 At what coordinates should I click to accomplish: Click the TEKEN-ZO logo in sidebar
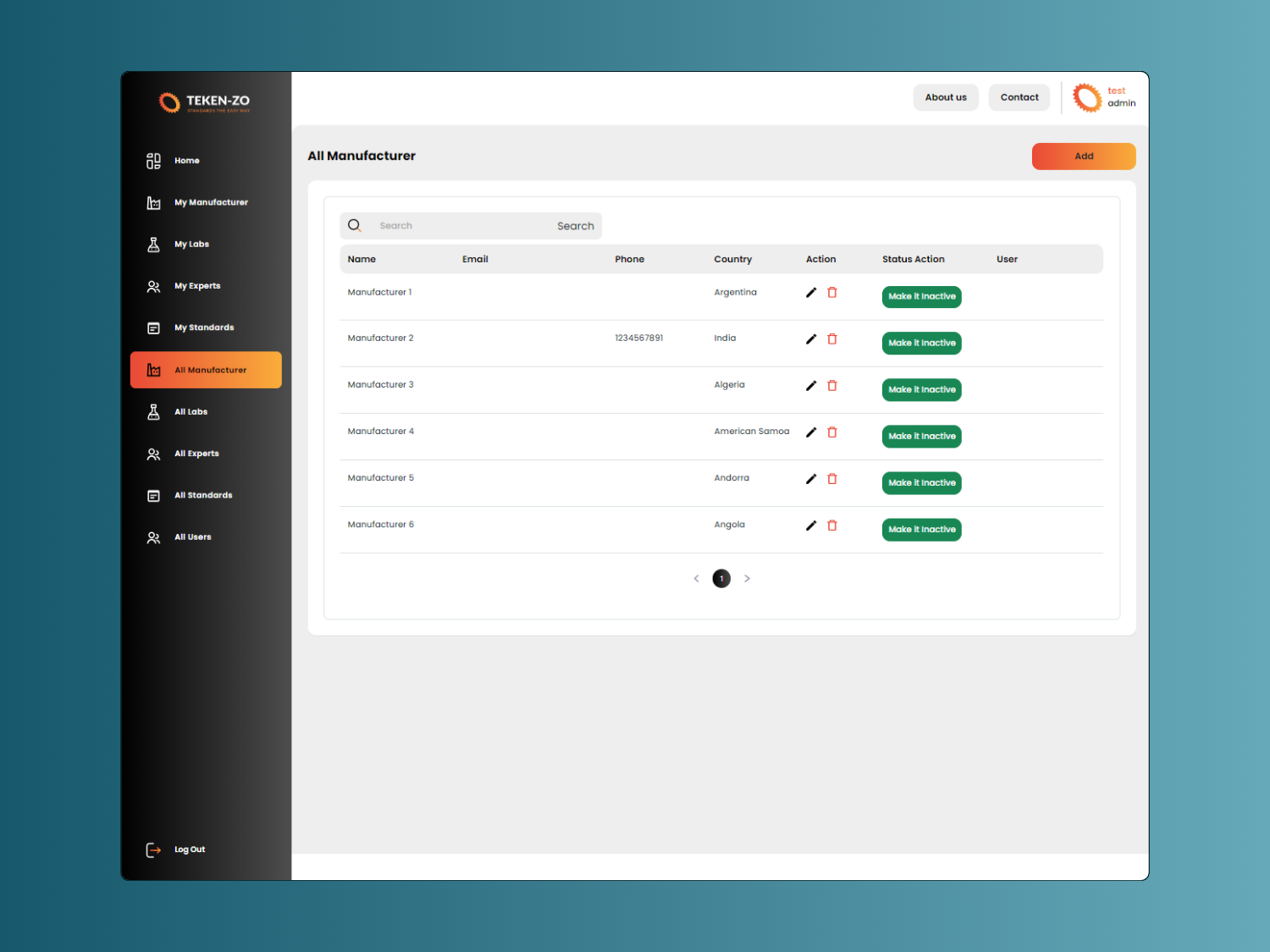(205, 102)
